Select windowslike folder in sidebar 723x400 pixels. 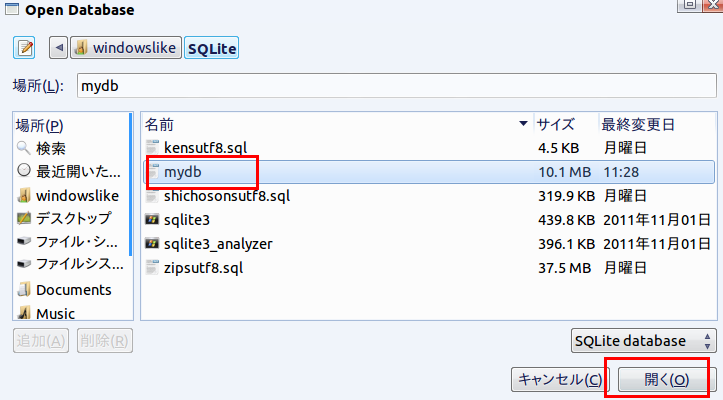pyautogui.click(x=70, y=195)
